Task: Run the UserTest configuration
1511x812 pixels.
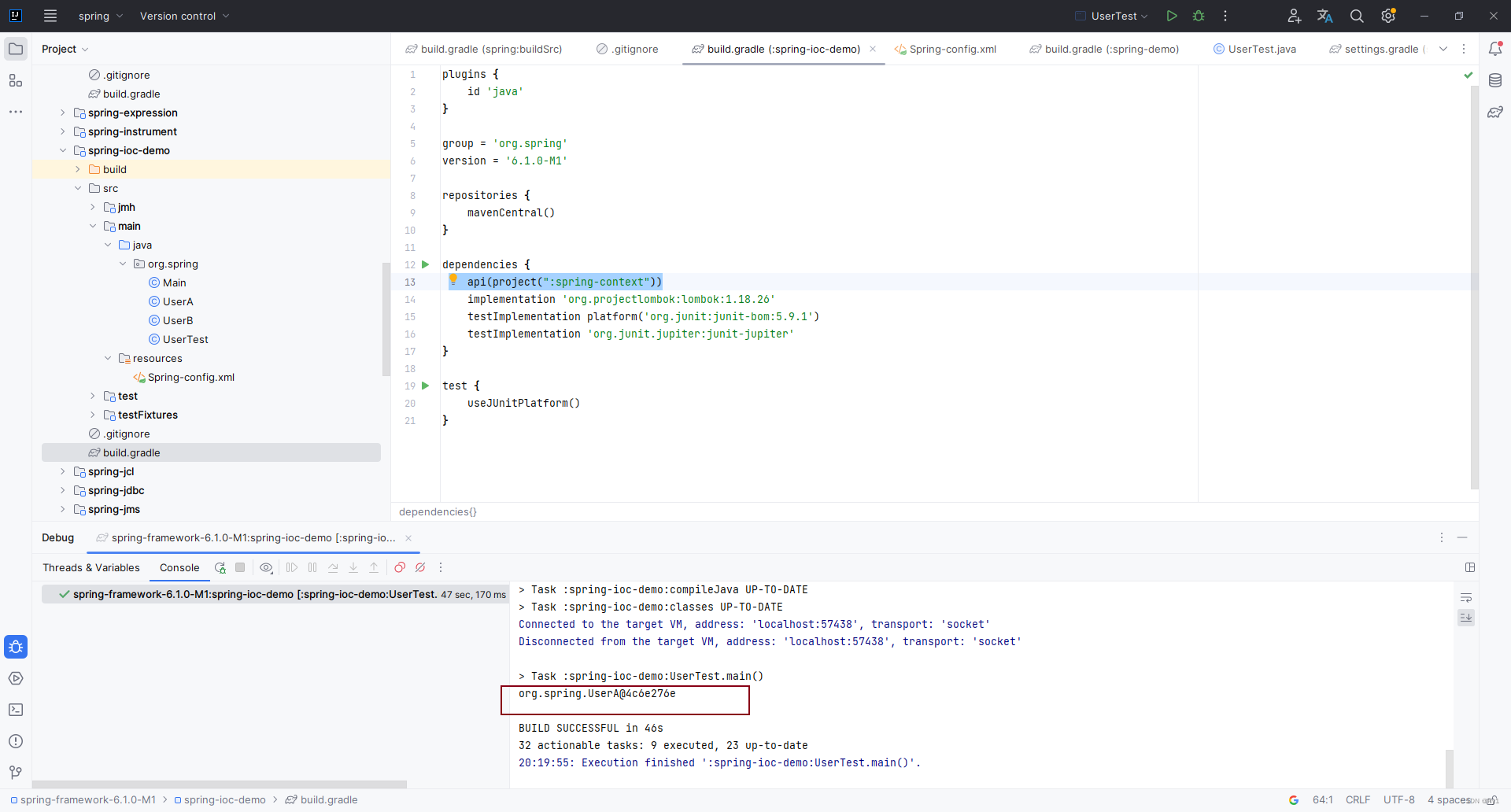Action: (1172, 16)
